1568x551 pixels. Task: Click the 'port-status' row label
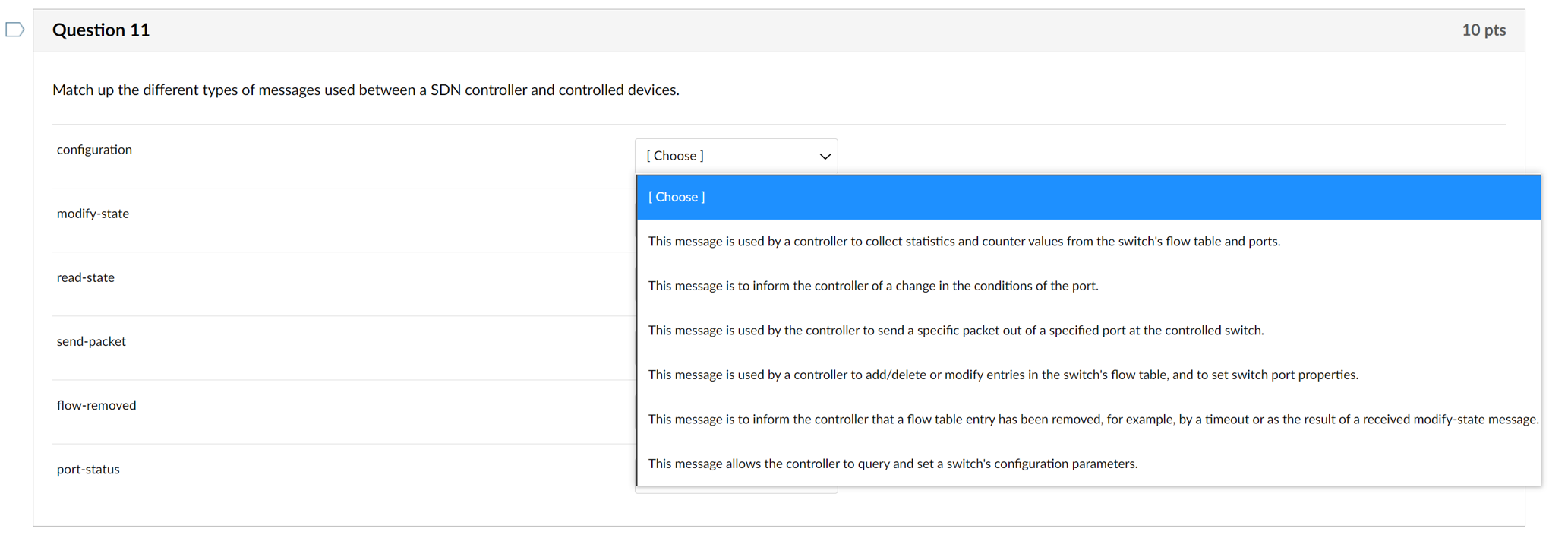coord(88,469)
